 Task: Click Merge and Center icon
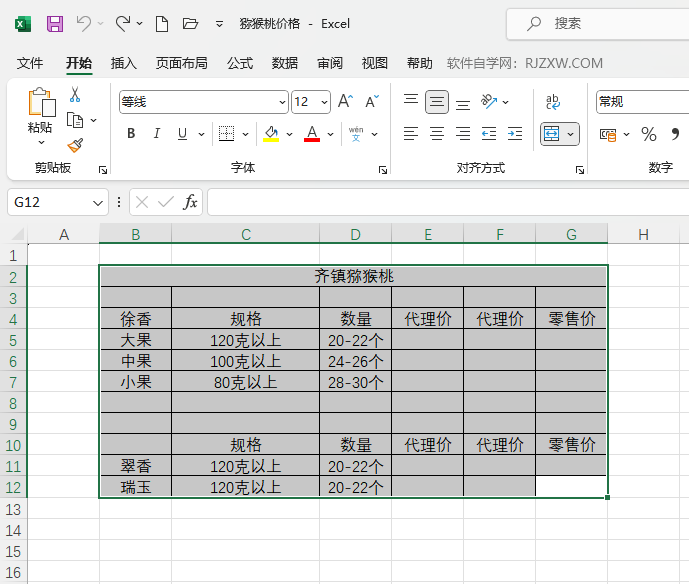coord(551,134)
